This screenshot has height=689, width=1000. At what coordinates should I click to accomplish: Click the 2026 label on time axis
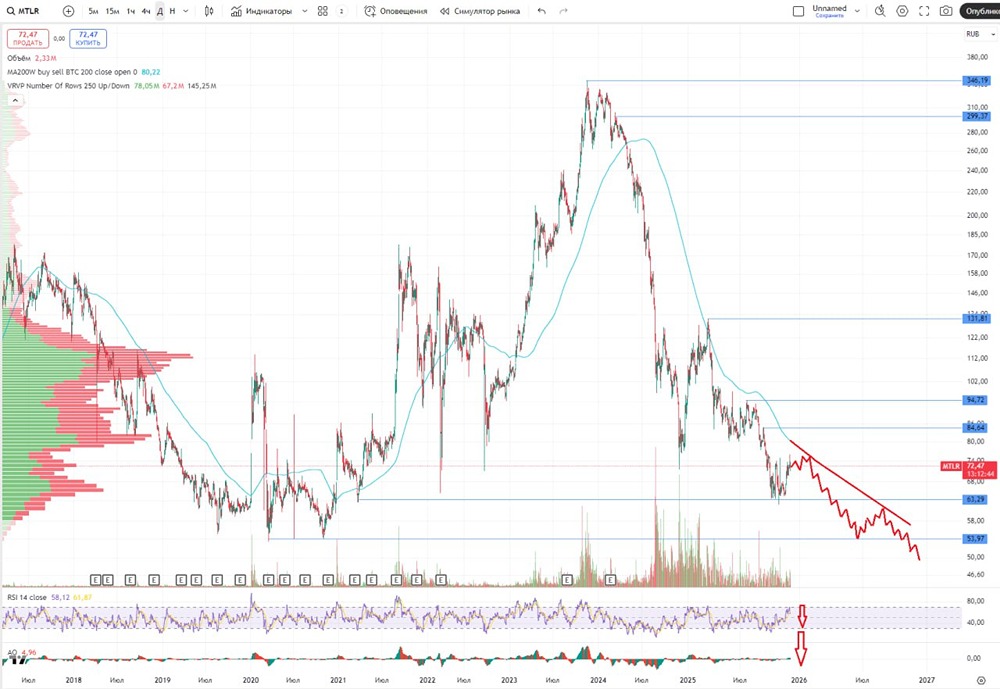[x=798, y=680]
